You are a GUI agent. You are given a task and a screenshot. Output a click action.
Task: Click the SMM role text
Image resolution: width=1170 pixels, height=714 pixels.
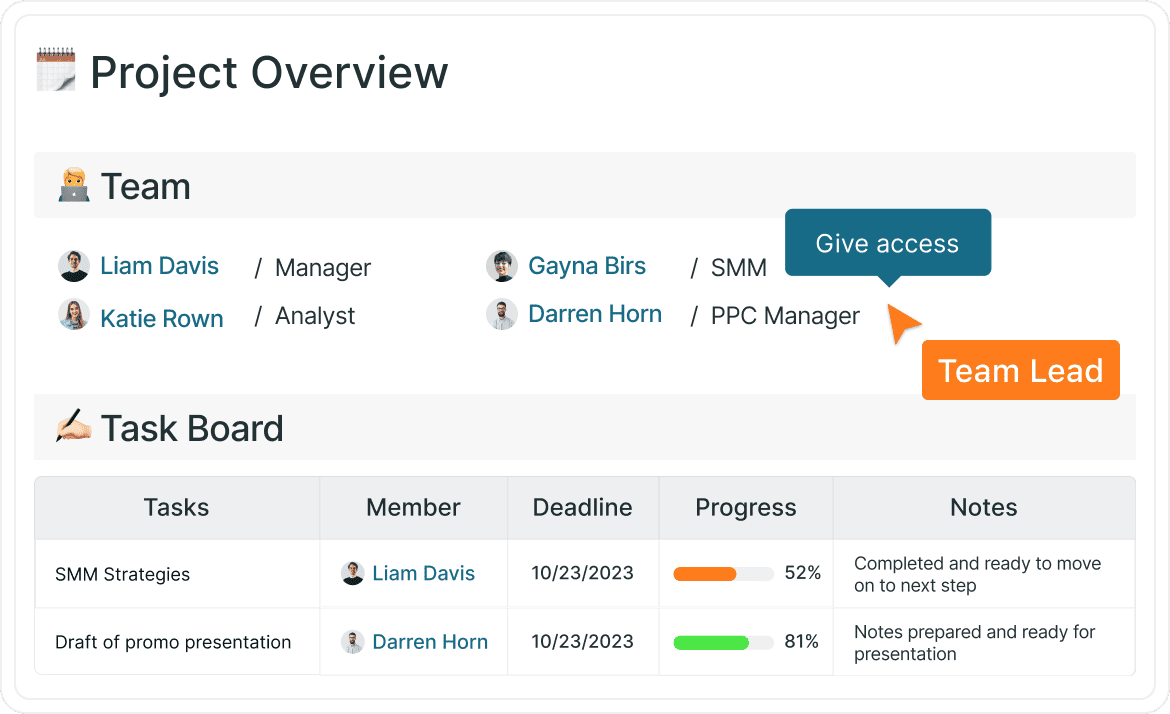(x=739, y=267)
